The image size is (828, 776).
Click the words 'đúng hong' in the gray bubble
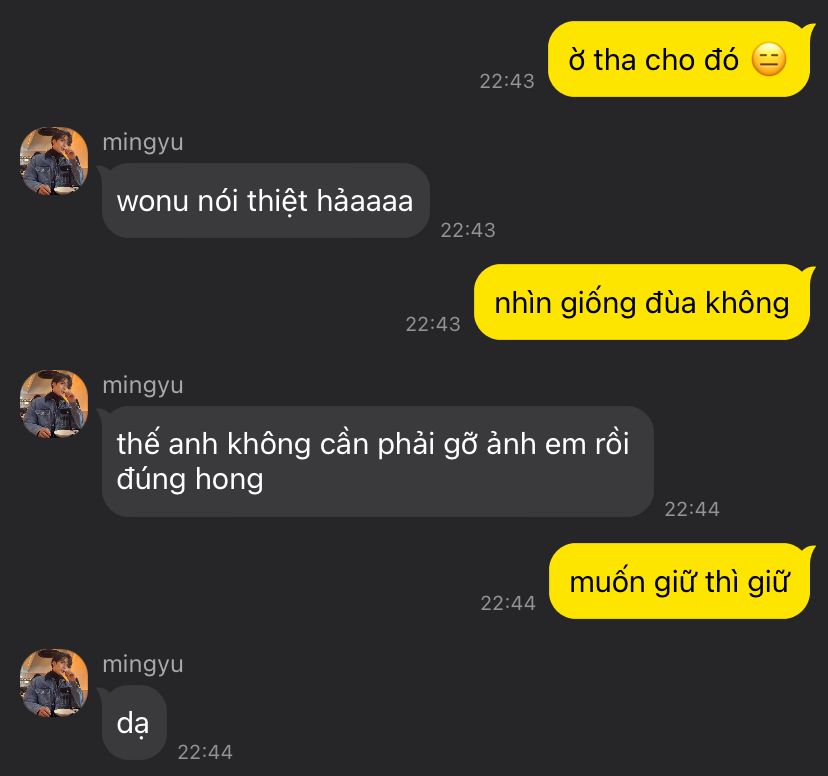click(x=190, y=480)
